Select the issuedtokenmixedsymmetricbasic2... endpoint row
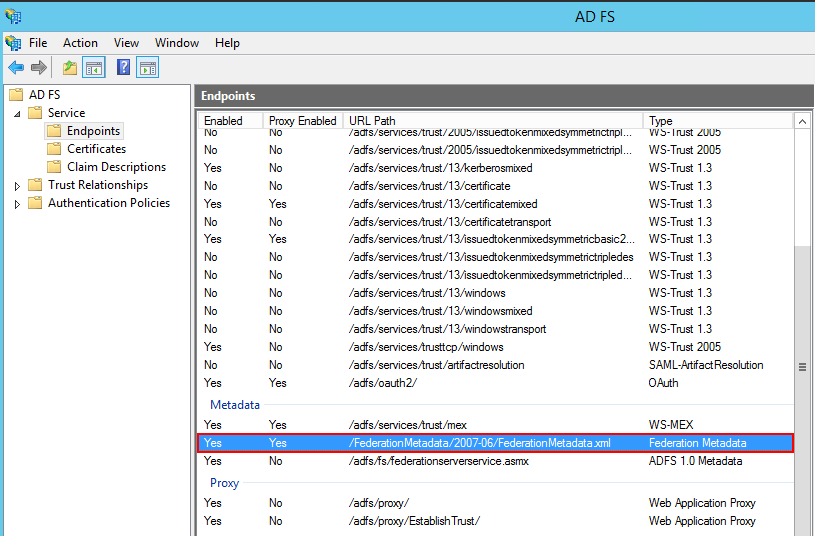 [x=495, y=239]
